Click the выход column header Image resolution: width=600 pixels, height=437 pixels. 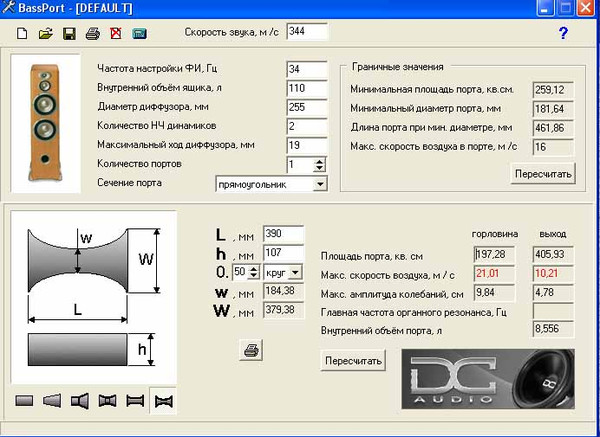click(x=553, y=234)
